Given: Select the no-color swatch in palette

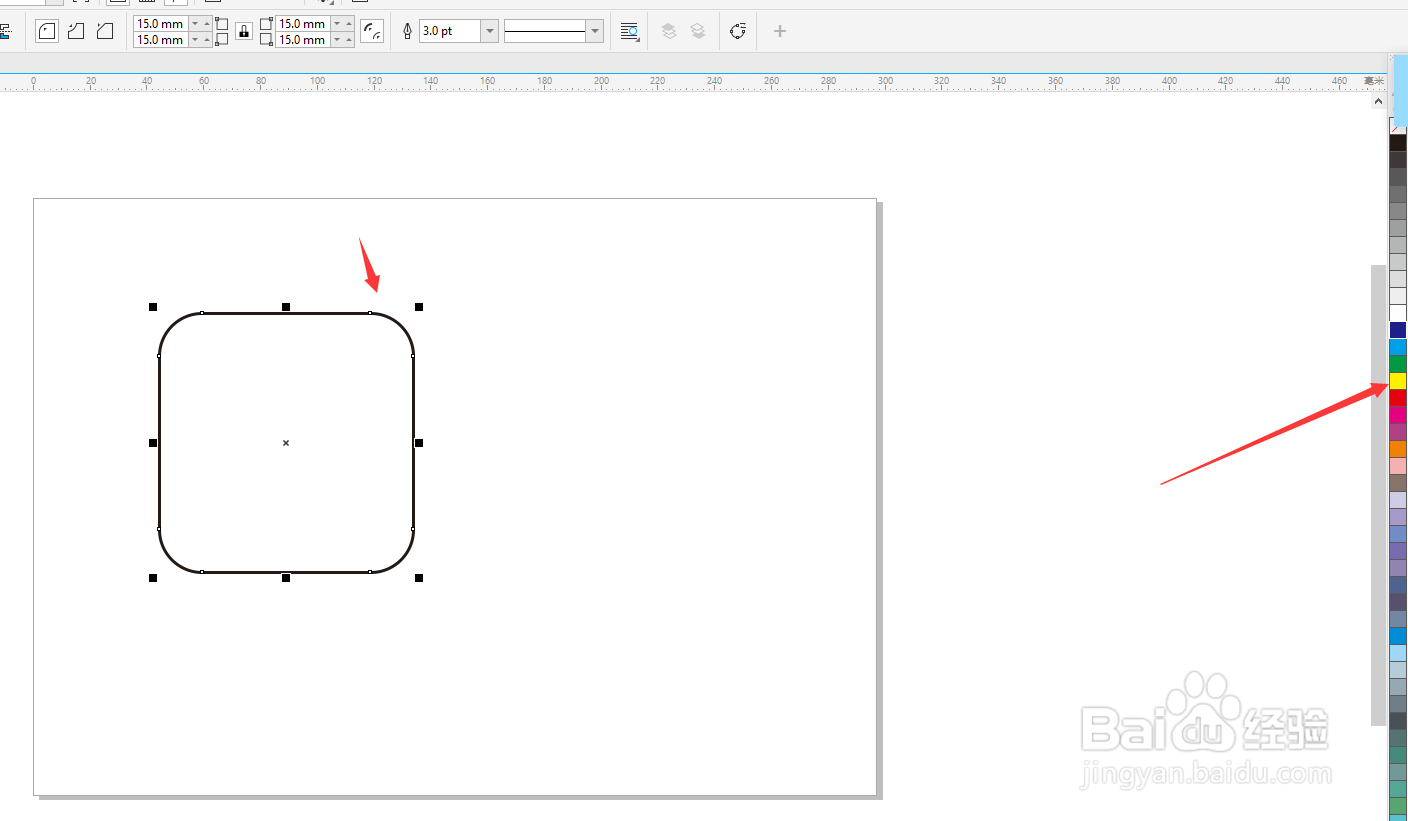Looking at the screenshot, I should [x=1398, y=126].
